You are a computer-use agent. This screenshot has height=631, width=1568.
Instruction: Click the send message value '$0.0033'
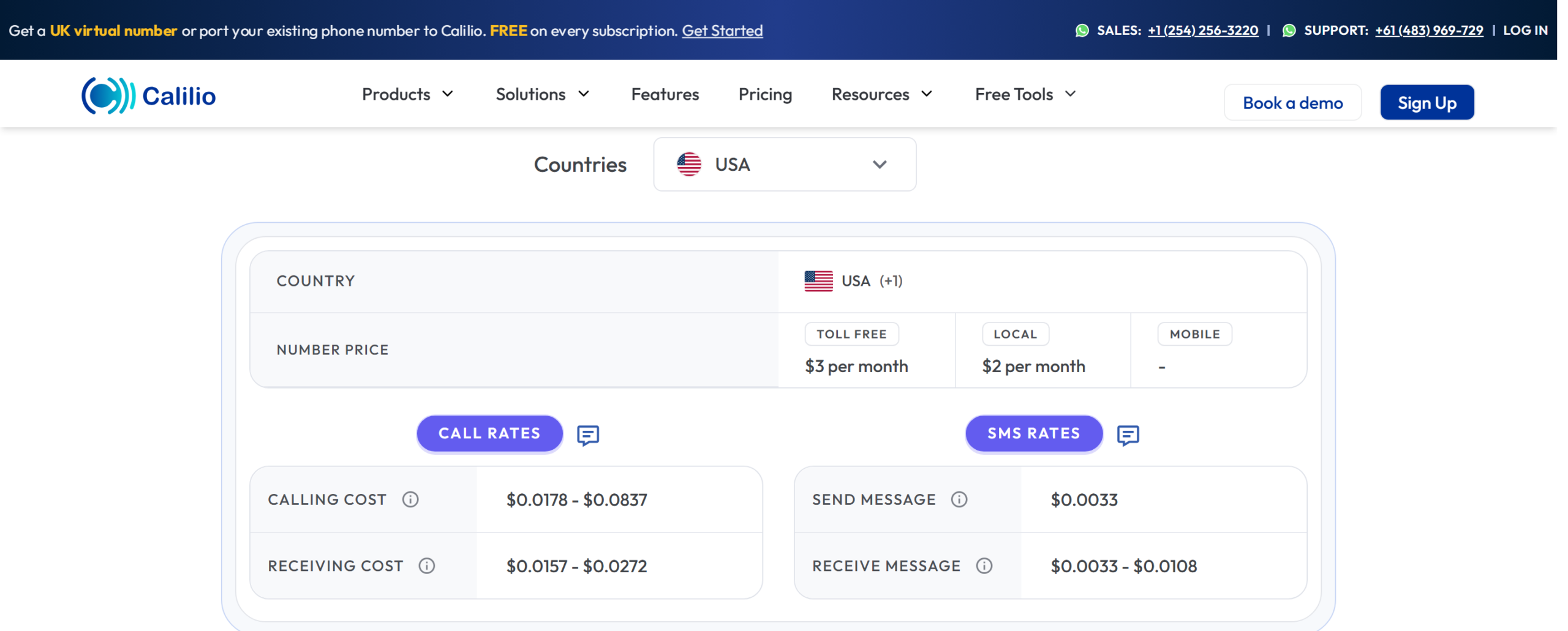coord(1084,500)
